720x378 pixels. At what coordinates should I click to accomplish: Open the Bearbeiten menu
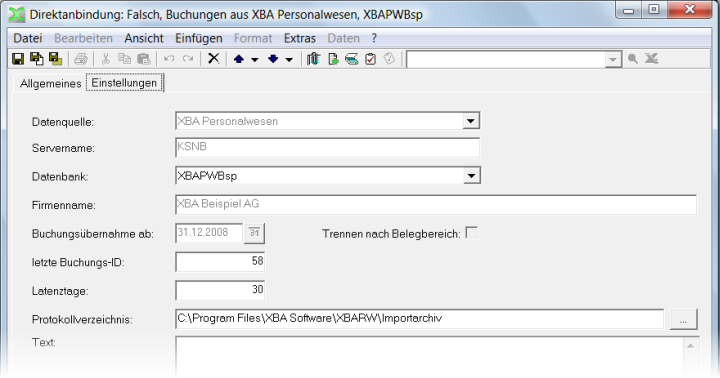point(84,38)
